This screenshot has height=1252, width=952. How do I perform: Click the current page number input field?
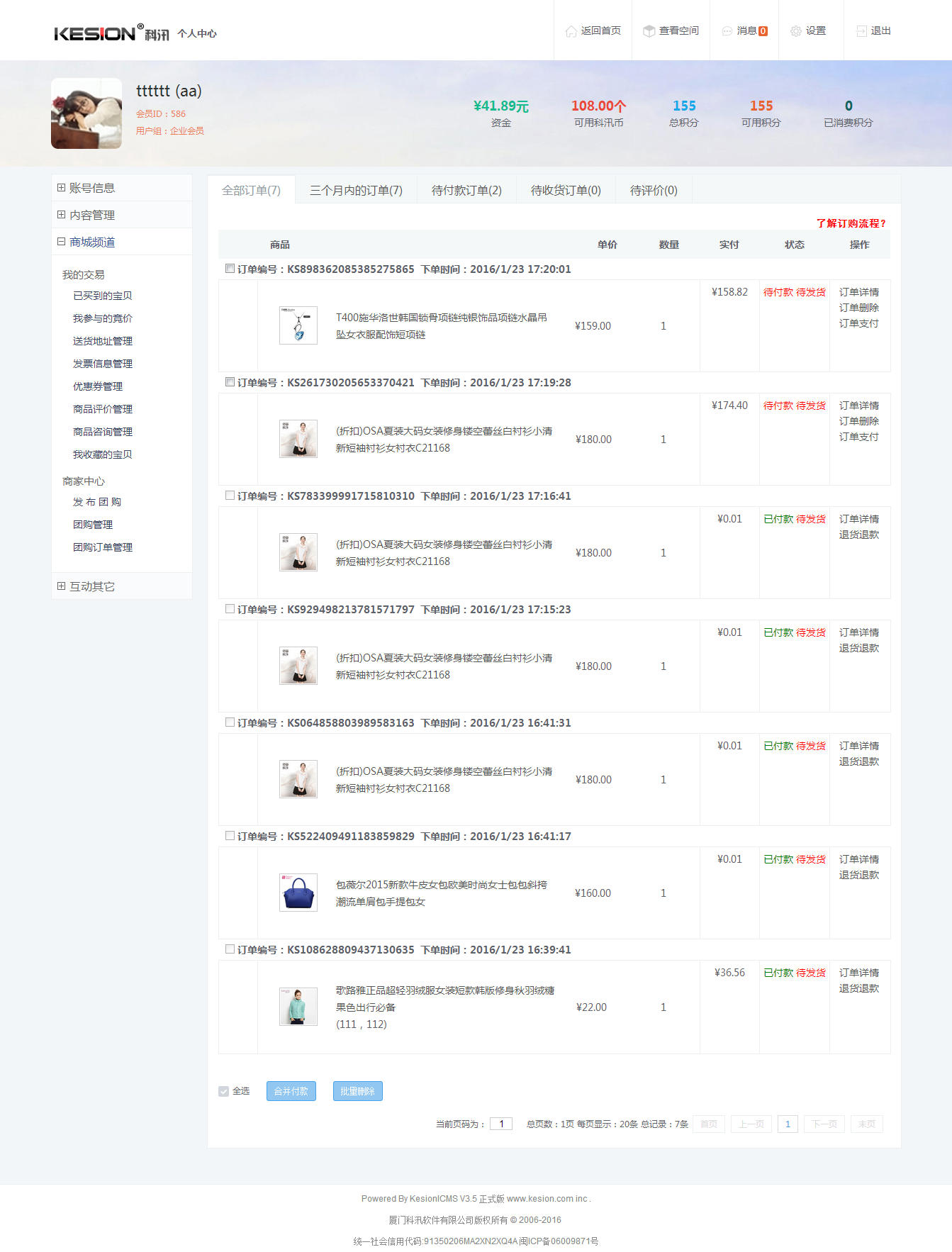501,1124
